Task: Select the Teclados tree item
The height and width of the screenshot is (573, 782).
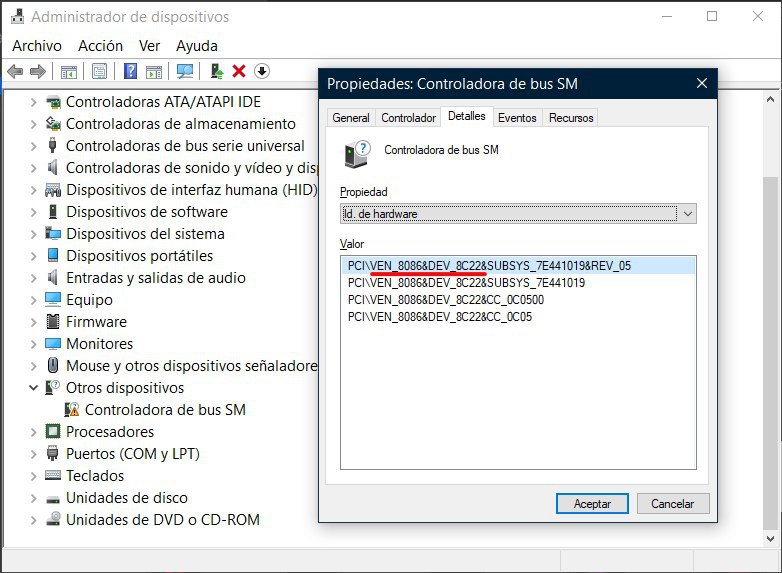Action: click(95, 475)
